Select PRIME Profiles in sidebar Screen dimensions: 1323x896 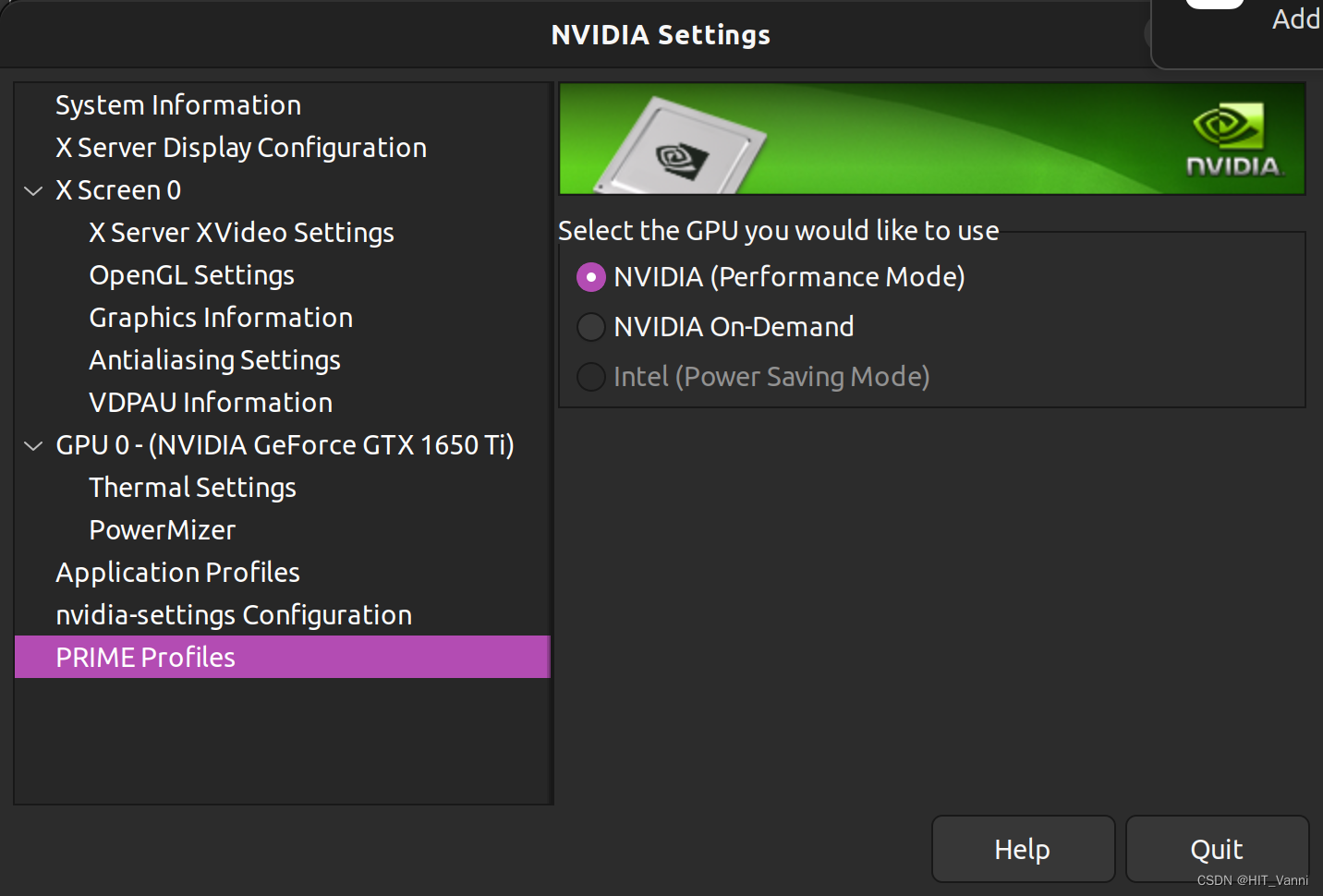pyautogui.click(x=283, y=657)
